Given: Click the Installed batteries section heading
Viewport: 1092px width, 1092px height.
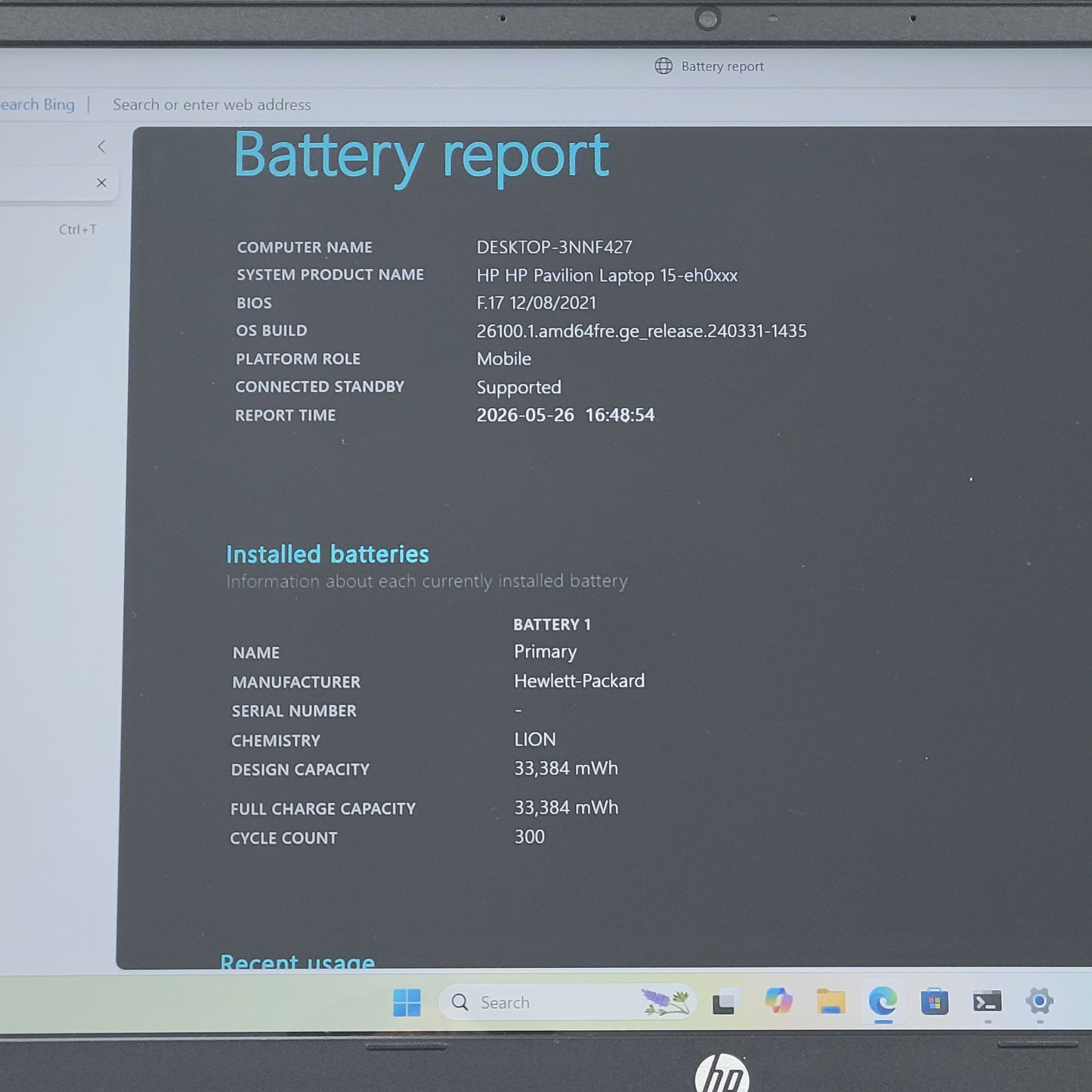Looking at the screenshot, I should [x=327, y=554].
